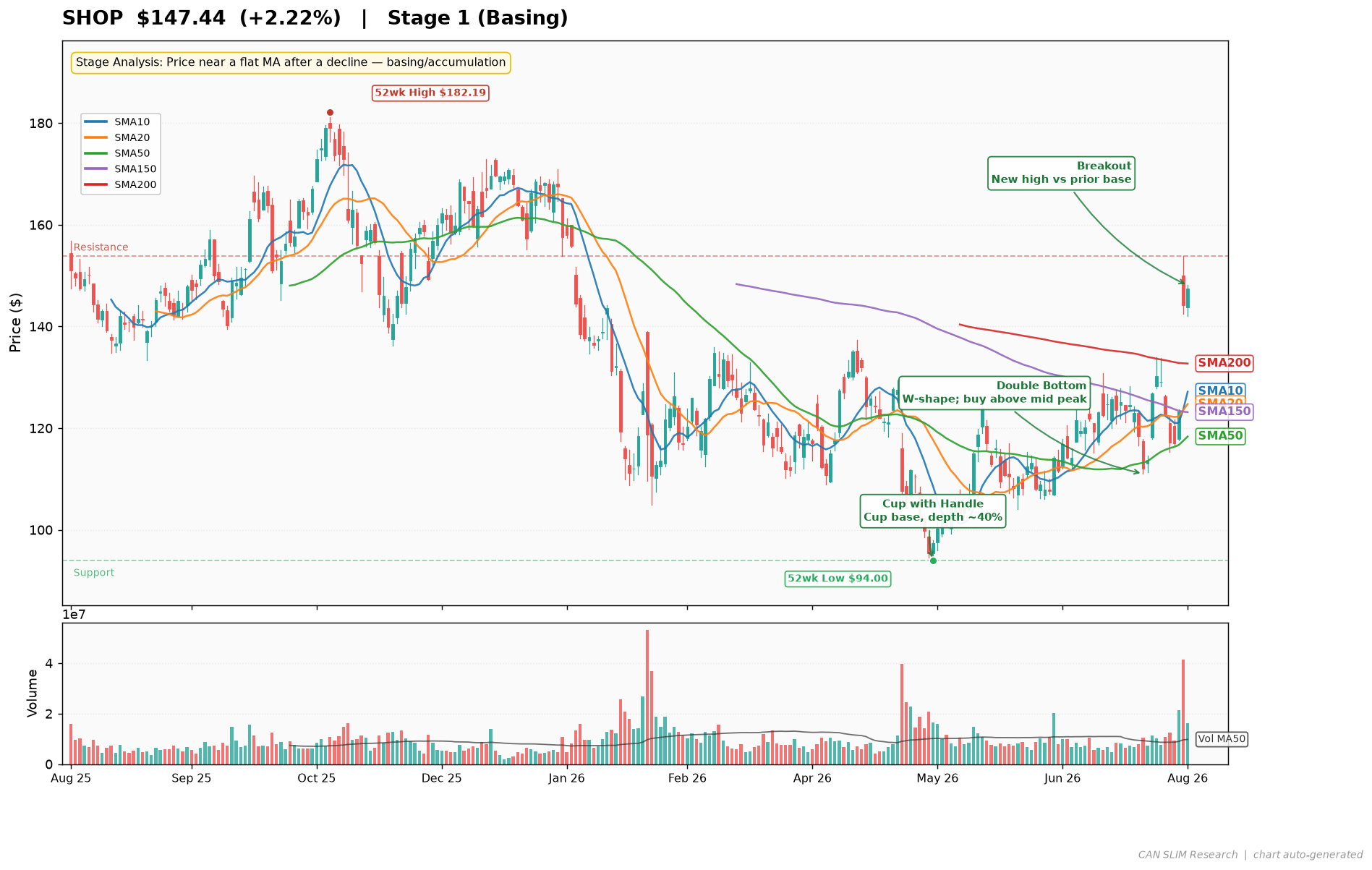Select the Breakout annotation box
The image size is (1372, 870).
coord(1061,173)
